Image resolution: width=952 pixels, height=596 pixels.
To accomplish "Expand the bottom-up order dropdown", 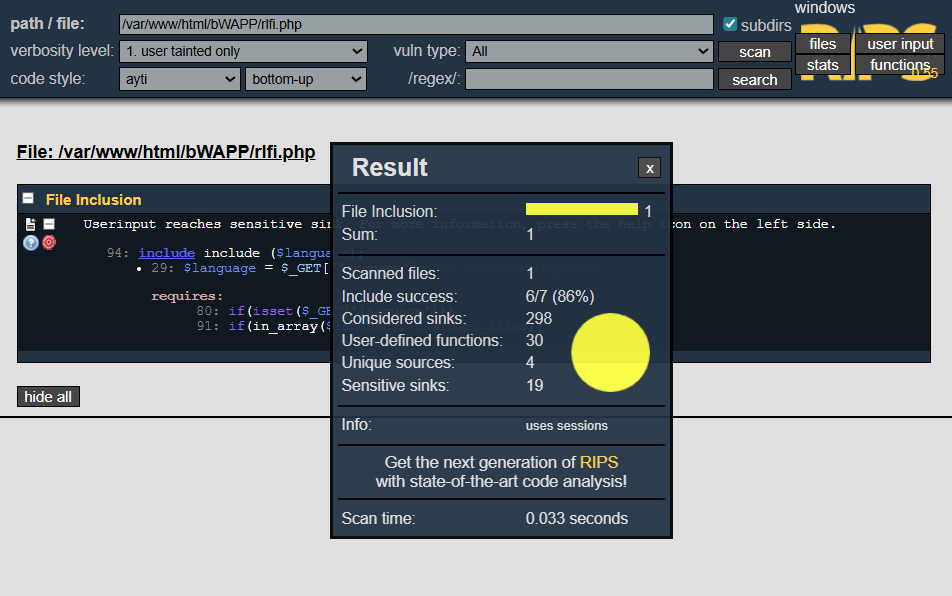I will click(x=305, y=79).
